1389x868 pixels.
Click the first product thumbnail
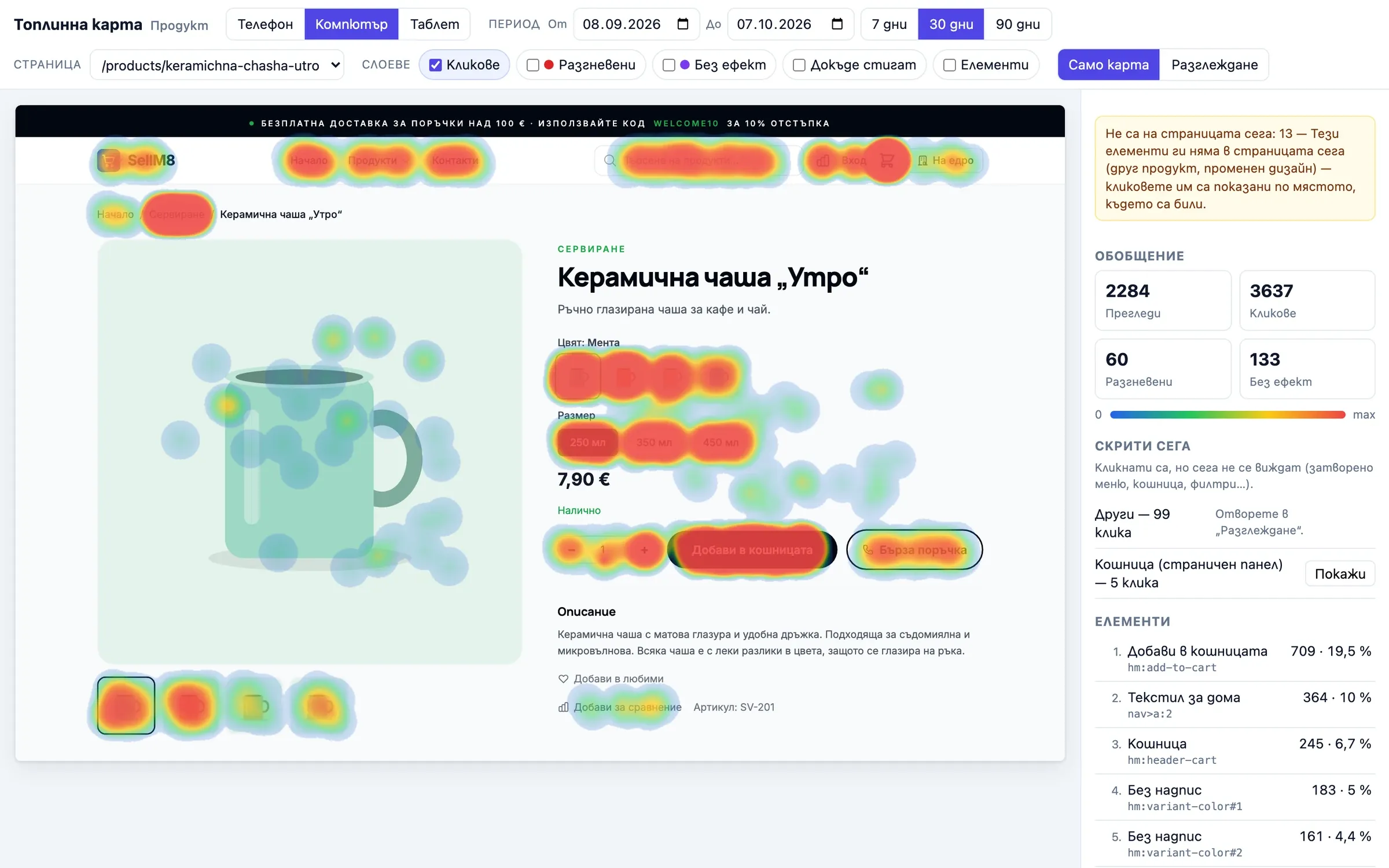click(x=126, y=705)
